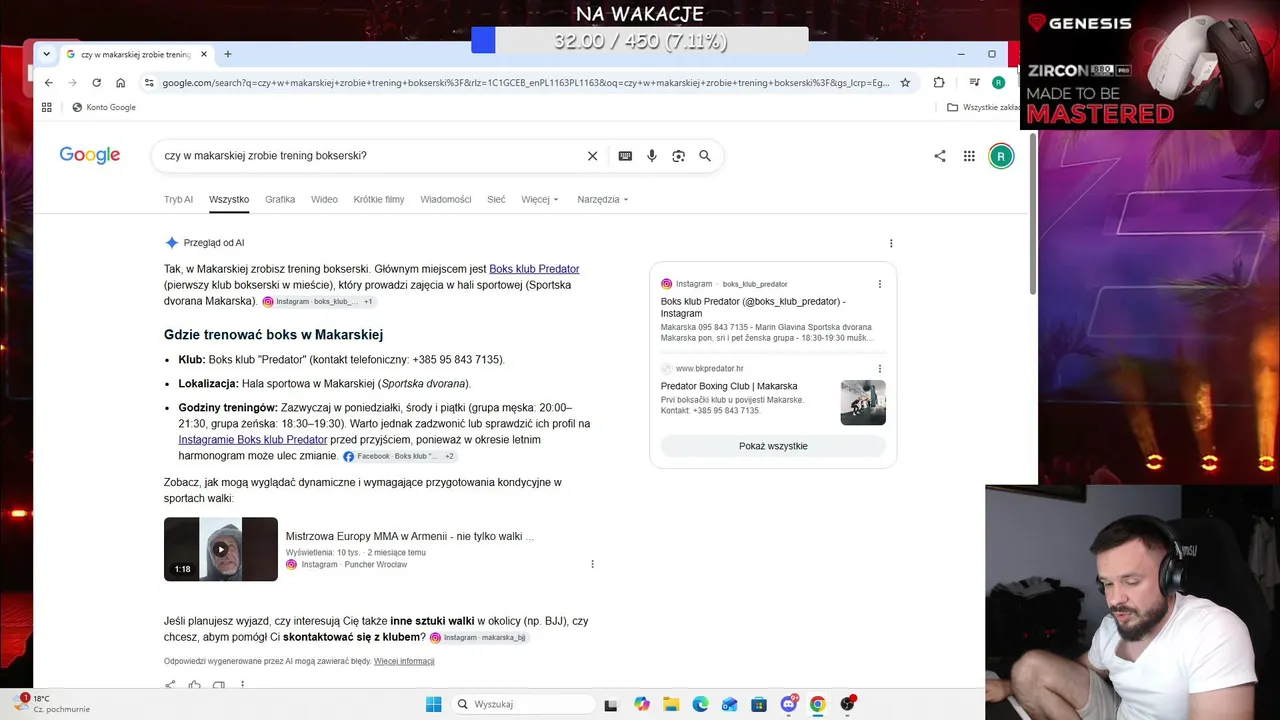Viewport: 1280px width, 720px height.
Task: Open the Instagramie Boks klub Predator link
Action: [253, 440]
